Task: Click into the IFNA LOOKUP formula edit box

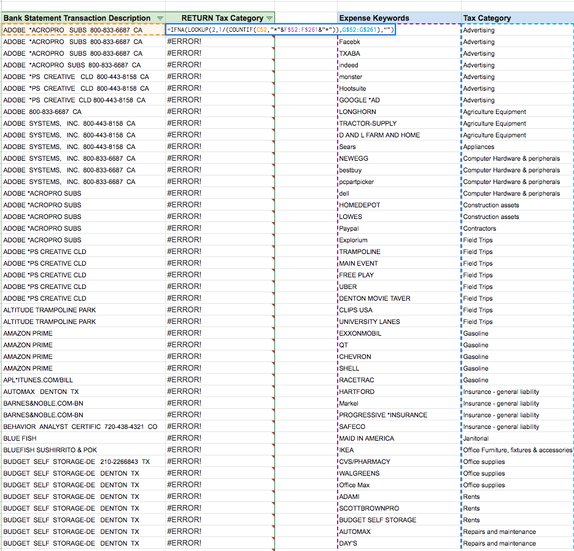Action: tap(280, 30)
